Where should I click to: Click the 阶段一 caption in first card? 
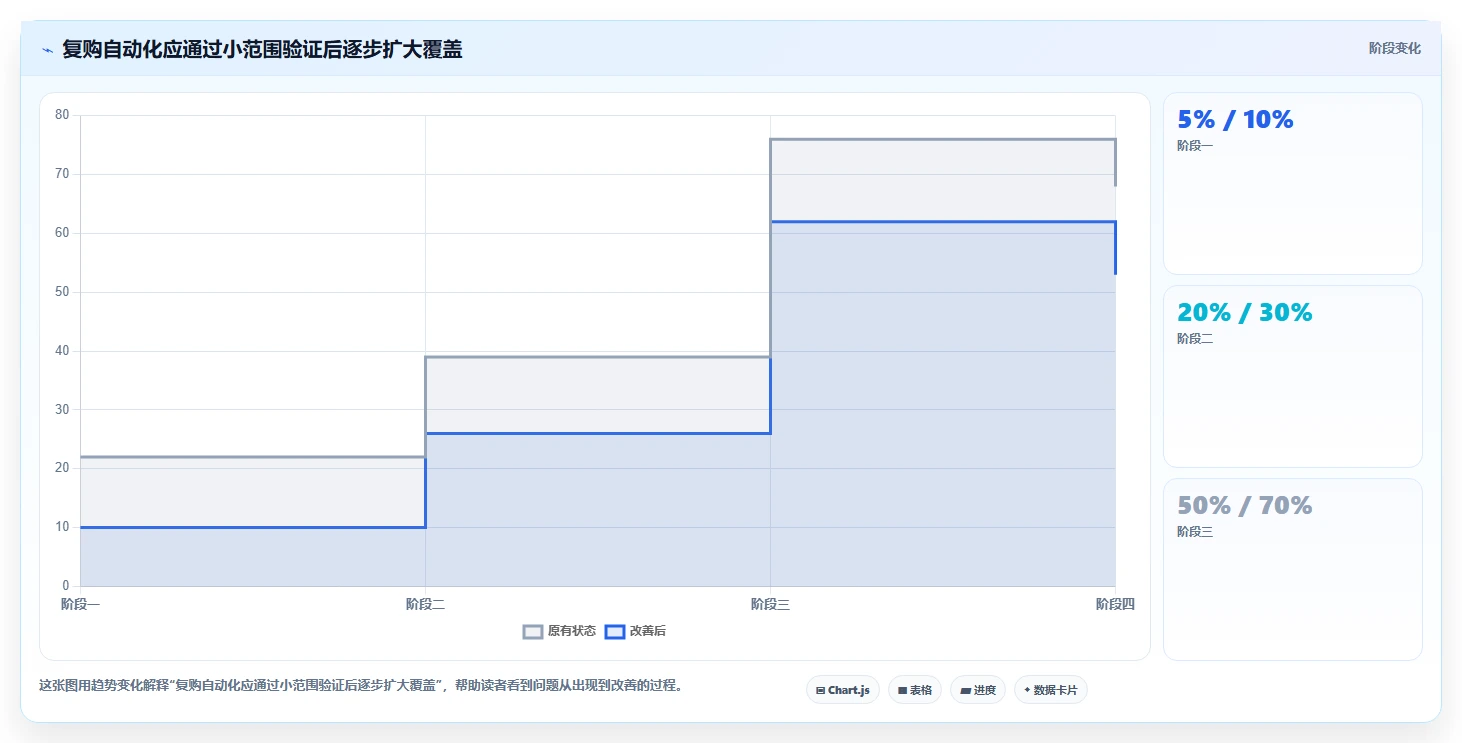[1195, 146]
